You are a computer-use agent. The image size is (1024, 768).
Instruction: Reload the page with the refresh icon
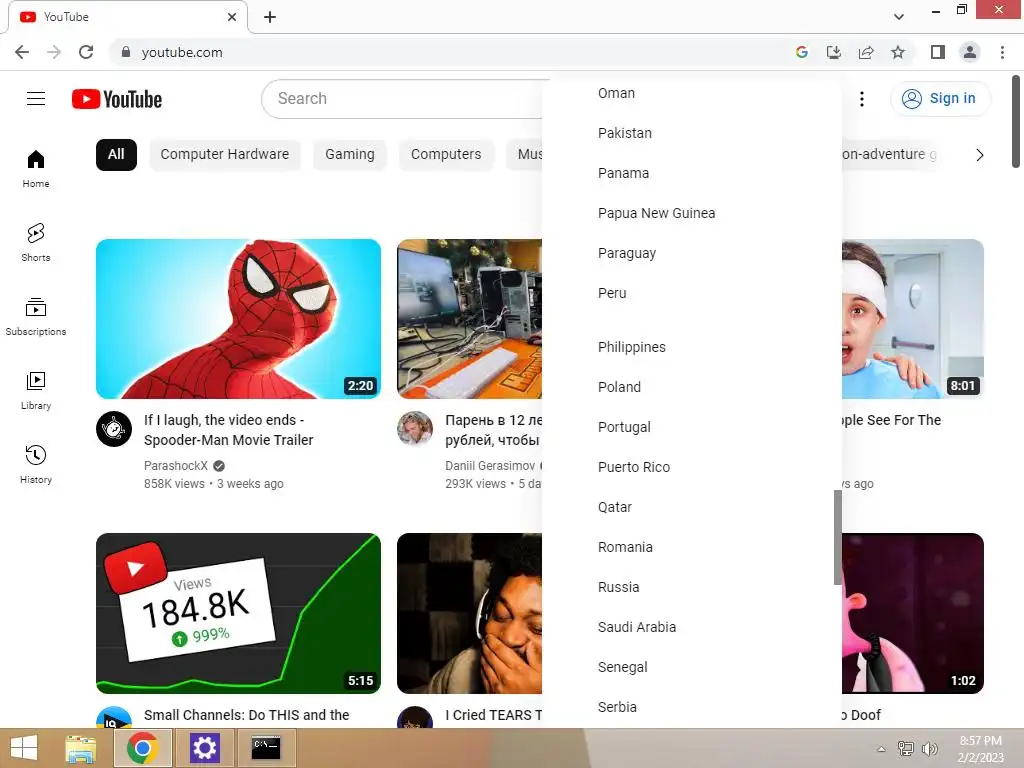[86, 52]
